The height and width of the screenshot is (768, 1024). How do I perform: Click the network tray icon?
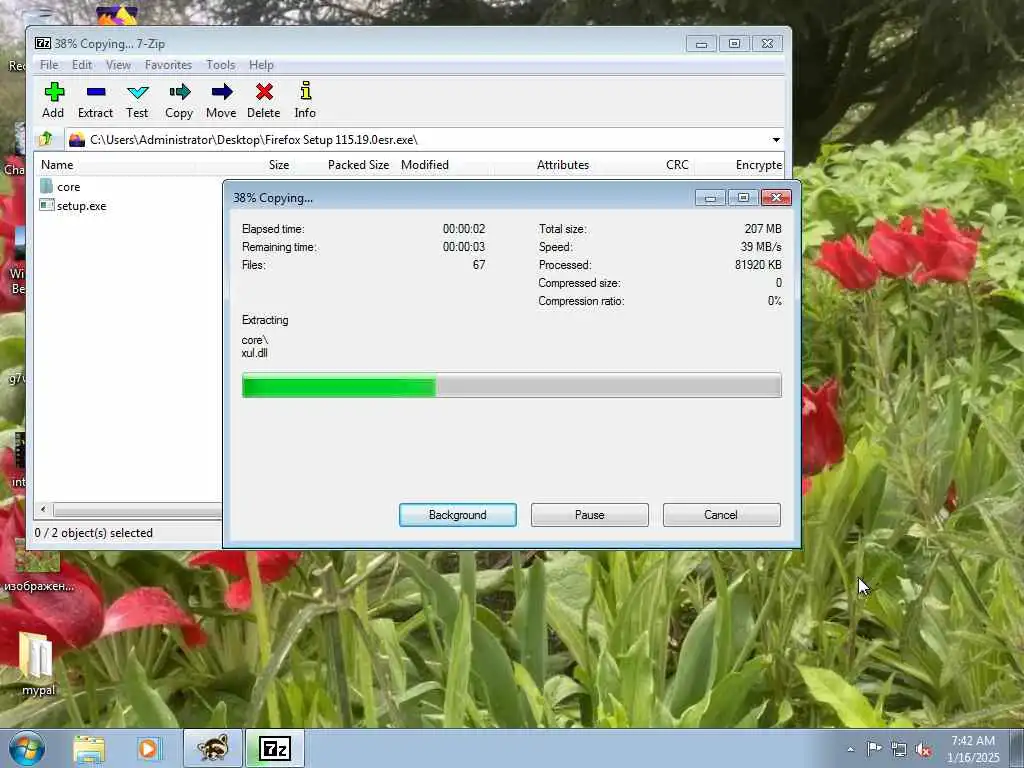tap(899, 750)
